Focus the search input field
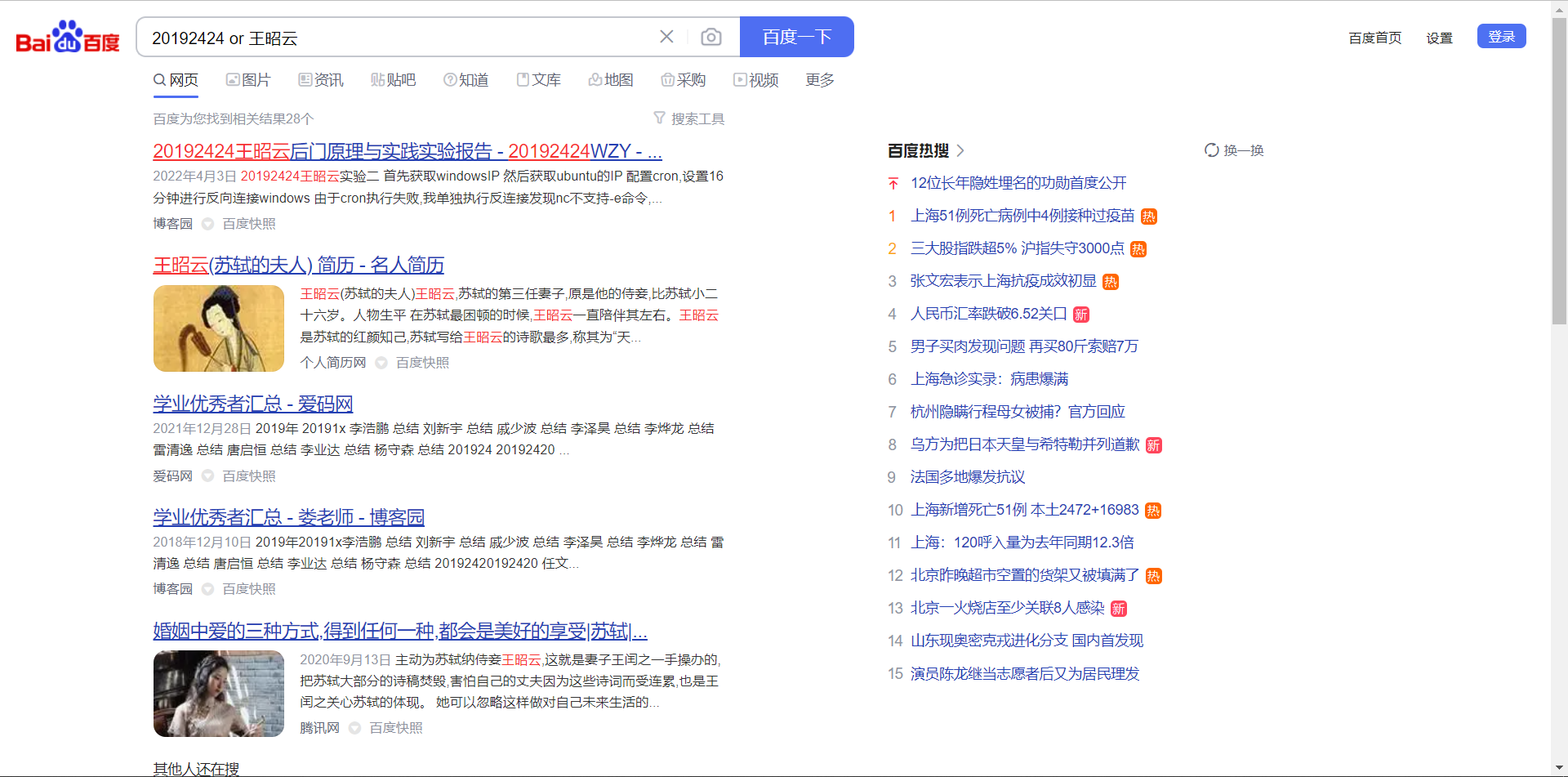Screen dimensions: 1568x777 click(400, 38)
